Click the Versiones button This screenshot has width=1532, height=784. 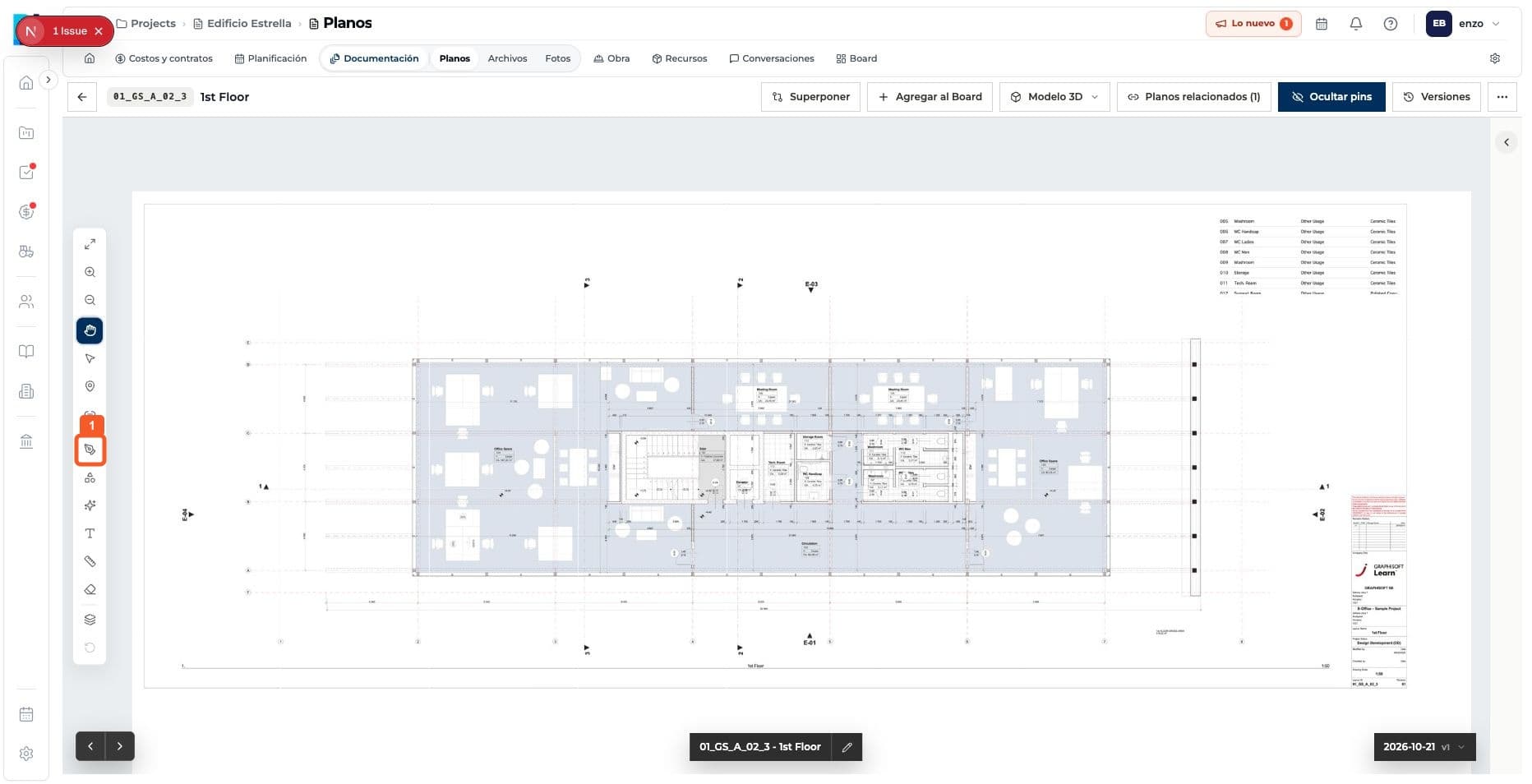[1437, 97]
